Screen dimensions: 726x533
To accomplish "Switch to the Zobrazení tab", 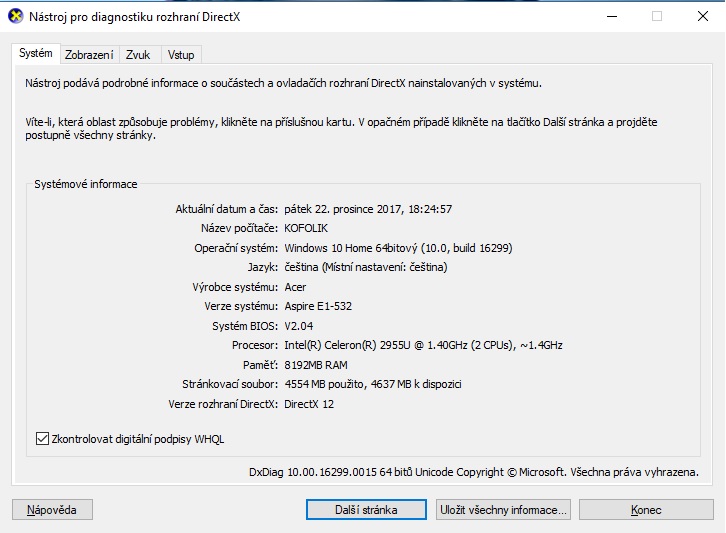I will [x=89, y=55].
